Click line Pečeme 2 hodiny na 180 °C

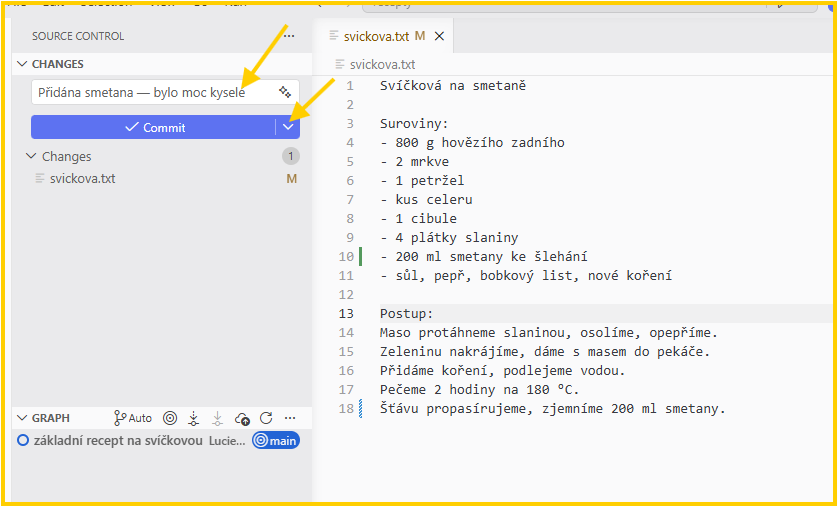click(x=480, y=390)
